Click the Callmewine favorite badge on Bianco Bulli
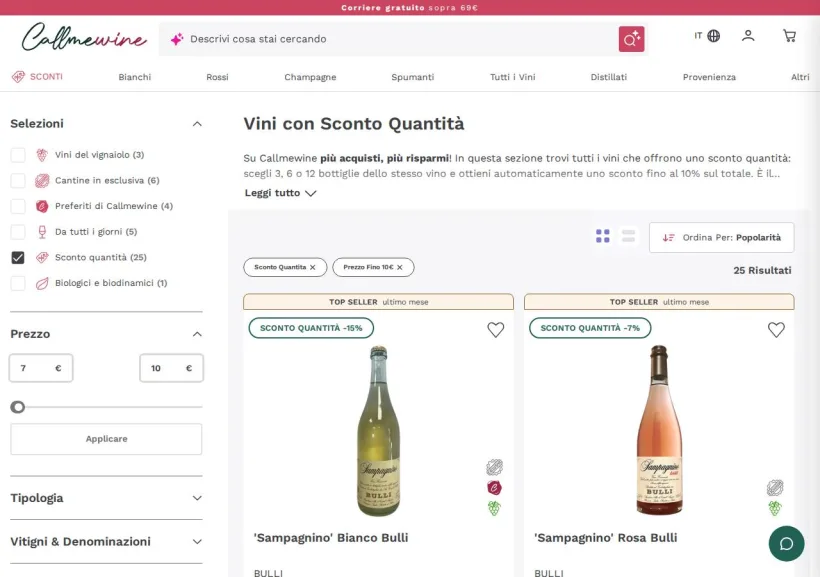 tap(494, 488)
